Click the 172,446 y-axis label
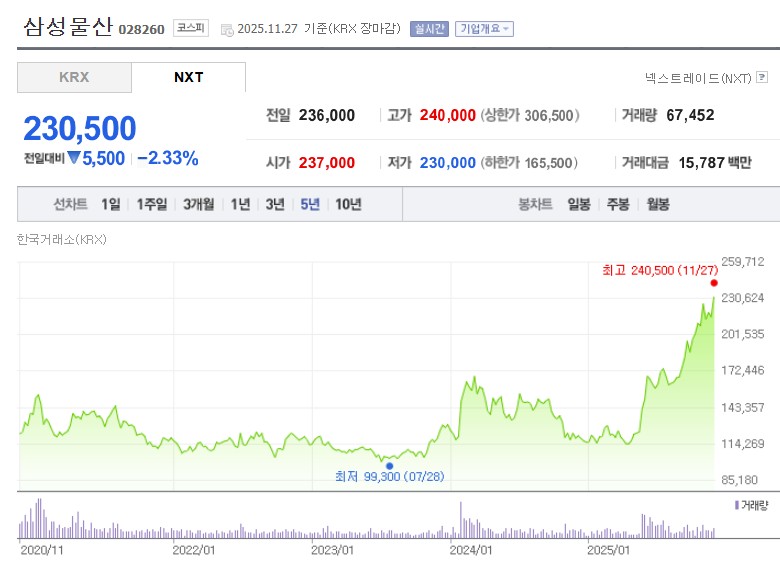The height and width of the screenshot is (577, 780). click(x=743, y=370)
